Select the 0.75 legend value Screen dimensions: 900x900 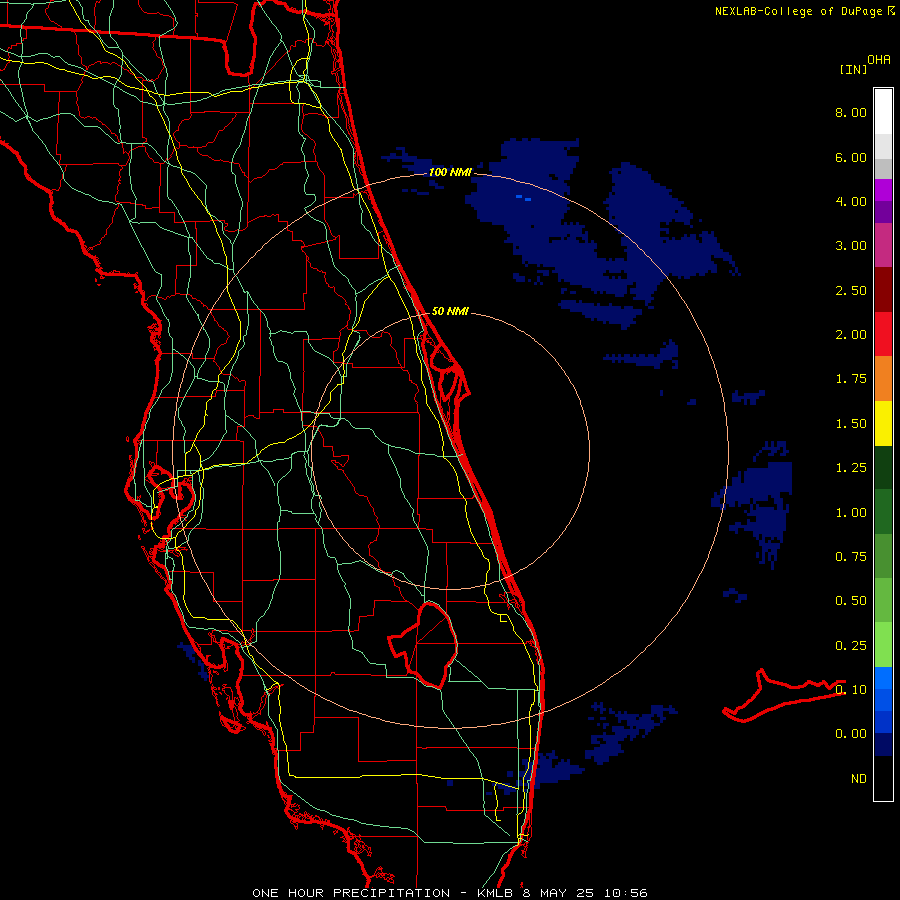coord(851,557)
